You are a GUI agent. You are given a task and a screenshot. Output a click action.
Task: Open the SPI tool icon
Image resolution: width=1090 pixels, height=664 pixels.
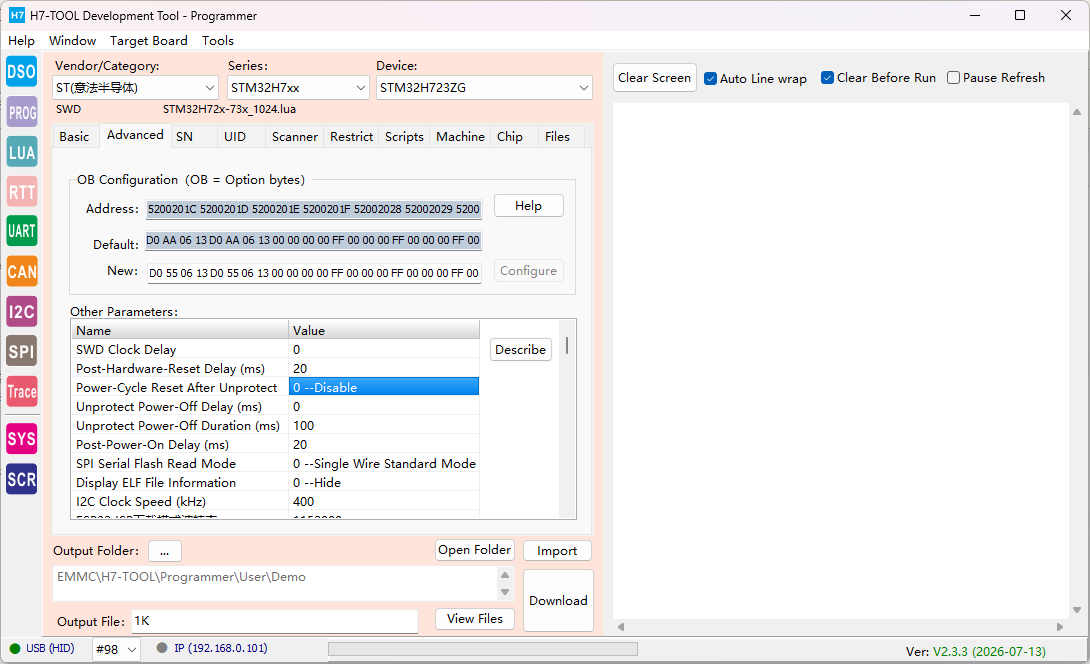pyautogui.click(x=22, y=351)
